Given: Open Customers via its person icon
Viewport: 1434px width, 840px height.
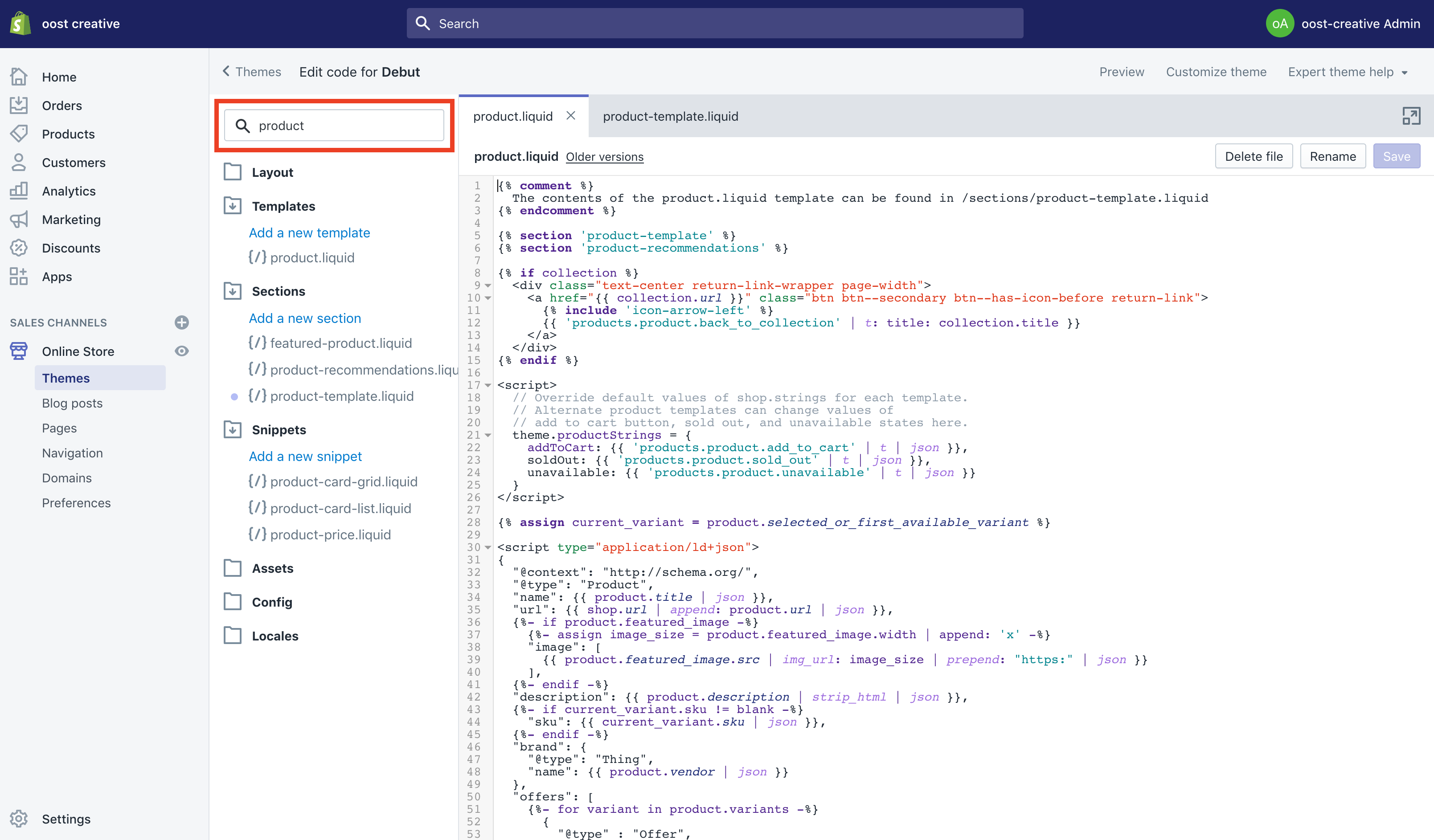Looking at the screenshot, I should (x=19, y=162).
